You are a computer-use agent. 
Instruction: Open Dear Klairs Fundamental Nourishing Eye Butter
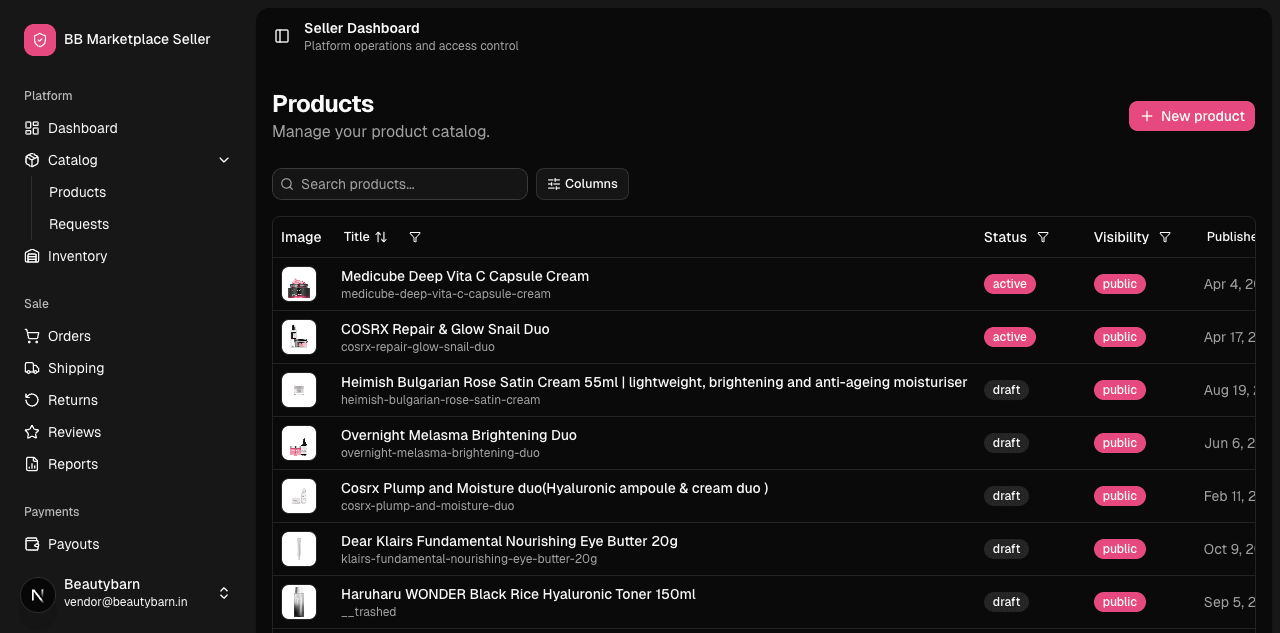509,541
